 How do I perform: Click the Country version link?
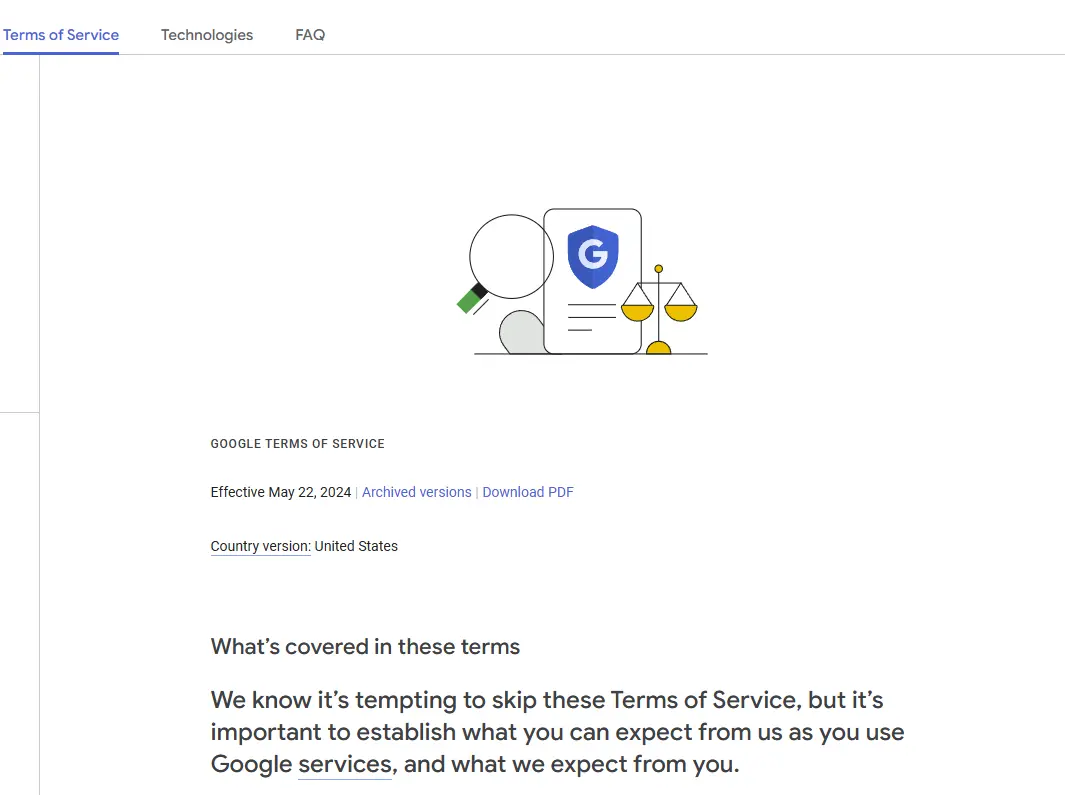coord(260,546)
